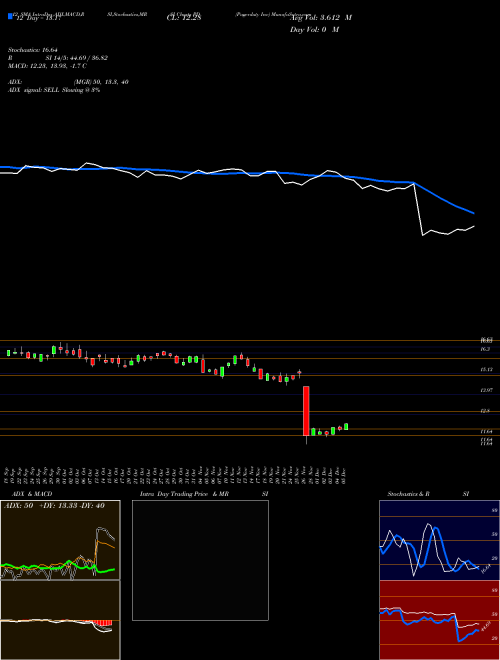Click the last green candlestick on the chart
Image resolution: width=500 pixels, height=660 pixels.
point(346,426)
